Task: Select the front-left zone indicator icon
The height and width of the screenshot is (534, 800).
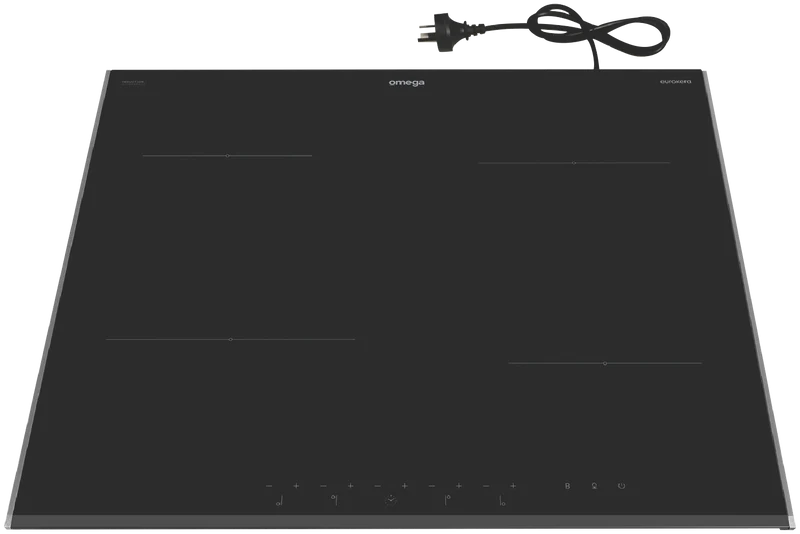Action: pos(279,500)
